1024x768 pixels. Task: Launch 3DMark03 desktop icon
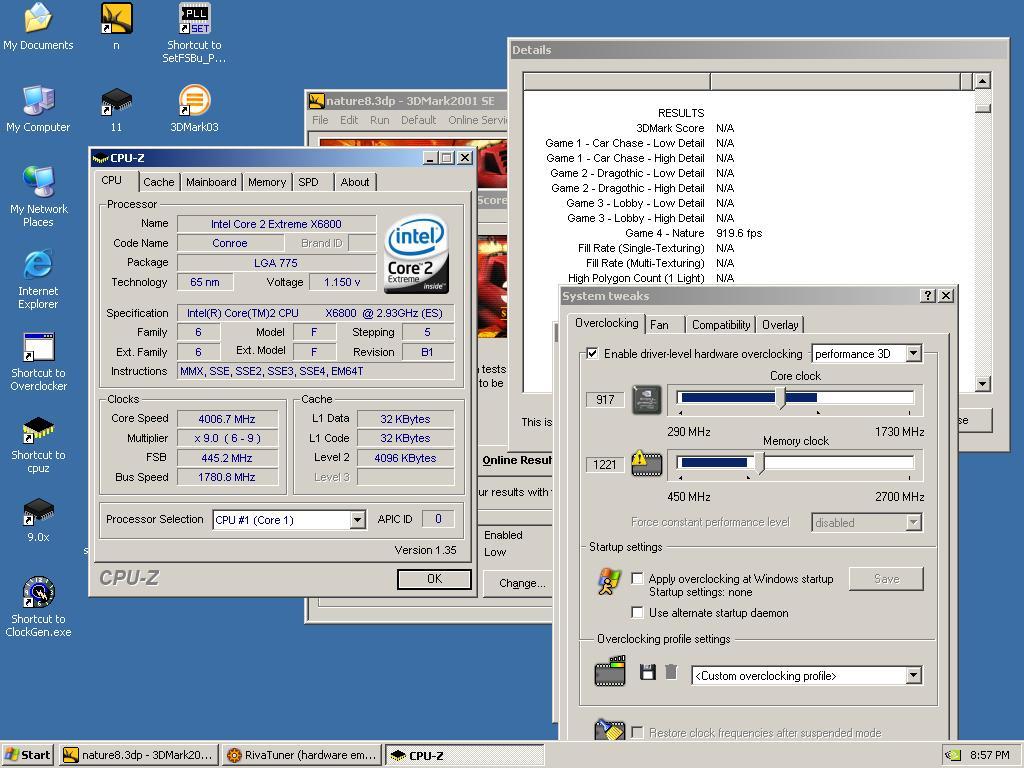[x=194, y=108]
